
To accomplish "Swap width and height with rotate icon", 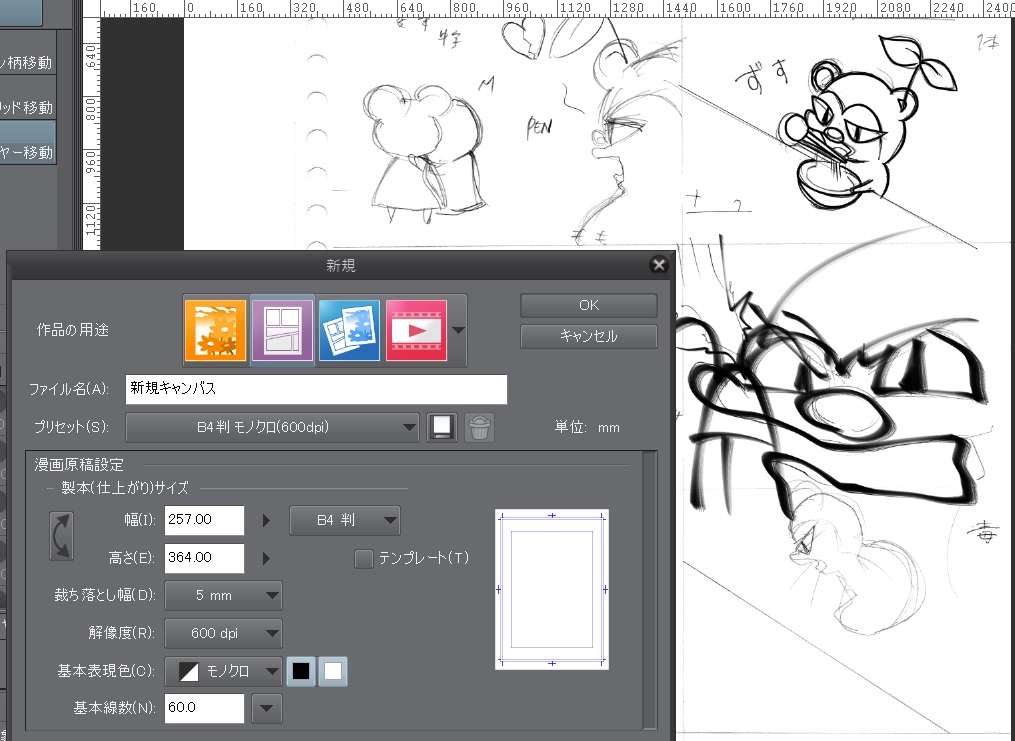I will click(x=61, y=536).
